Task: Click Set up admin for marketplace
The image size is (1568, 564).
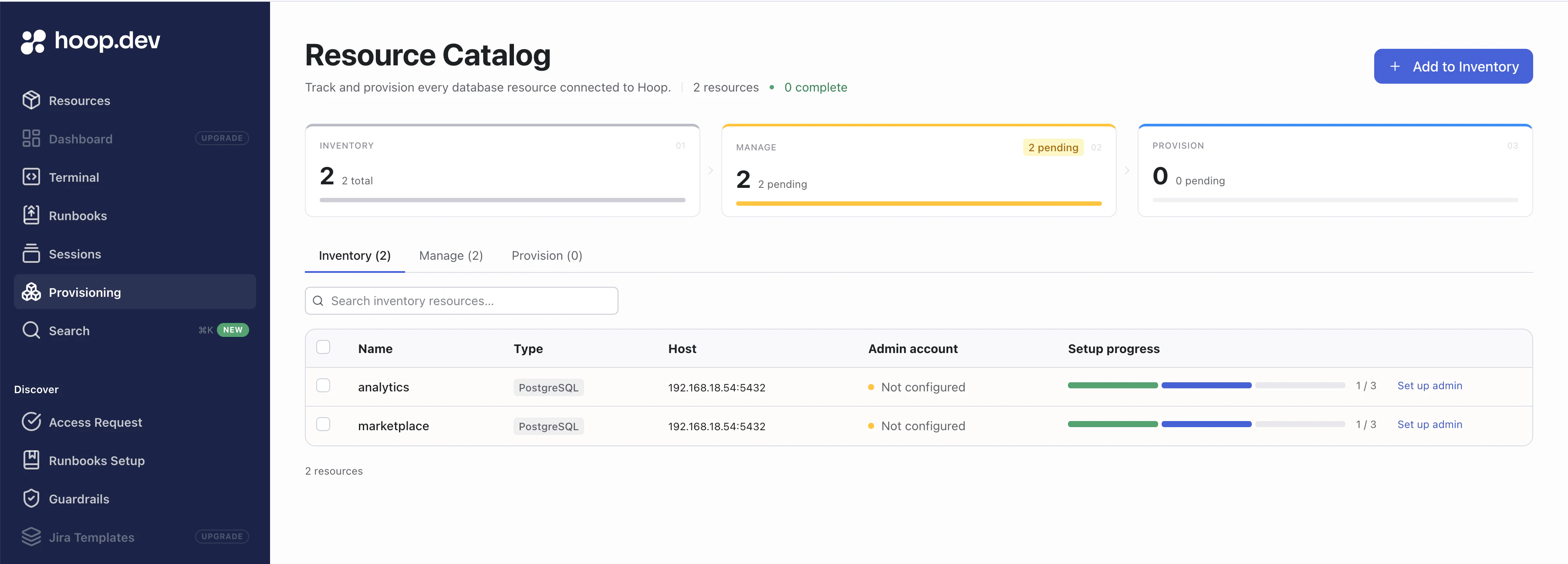Action: pyautogui.click(x=1429, y=425)
